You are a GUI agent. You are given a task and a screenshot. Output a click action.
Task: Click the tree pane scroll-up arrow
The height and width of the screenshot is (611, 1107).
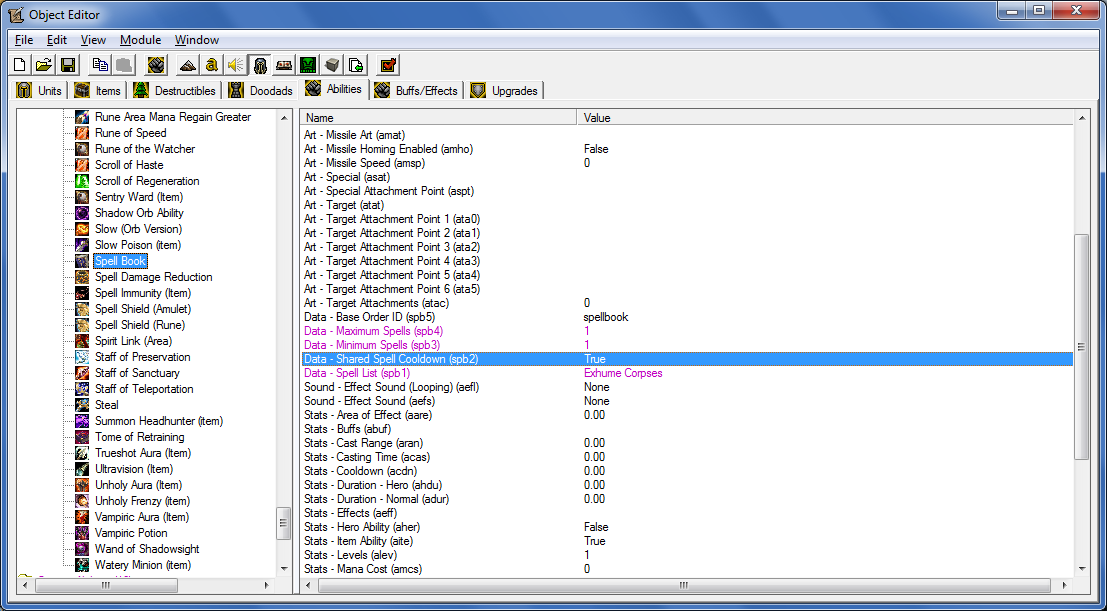[284, 117]
